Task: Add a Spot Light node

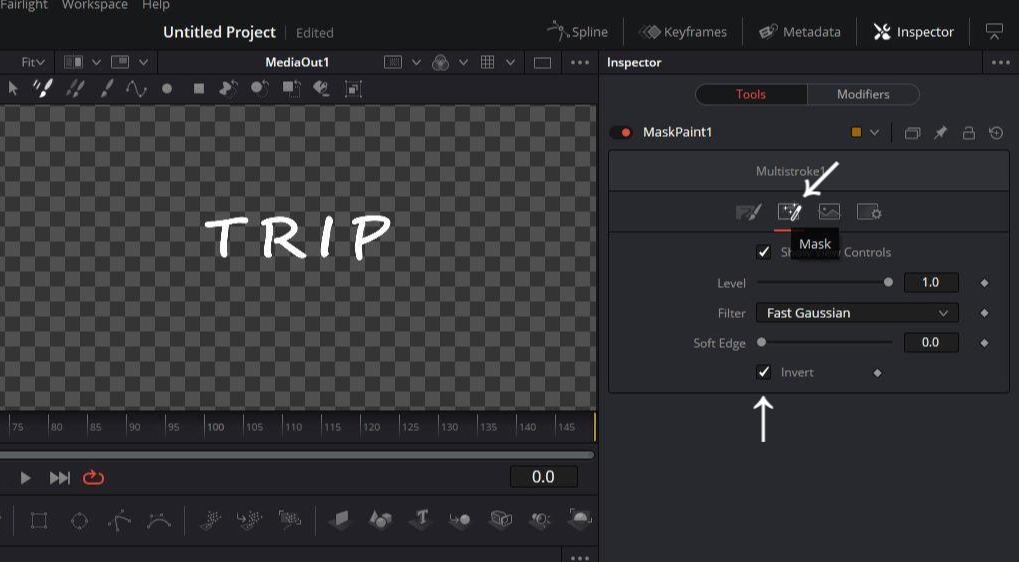Action: tap(540, 520)
